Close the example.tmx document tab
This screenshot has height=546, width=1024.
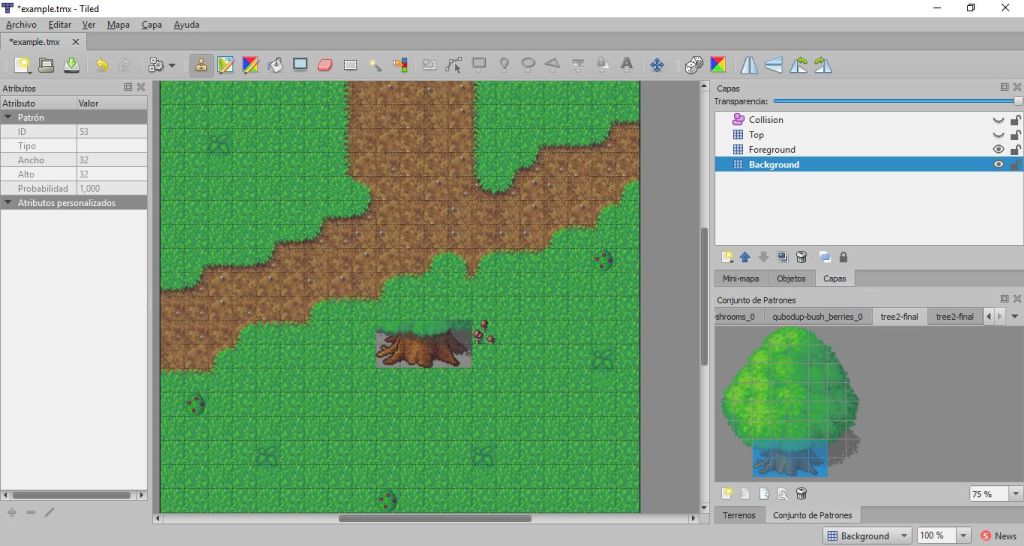point(76,42)
